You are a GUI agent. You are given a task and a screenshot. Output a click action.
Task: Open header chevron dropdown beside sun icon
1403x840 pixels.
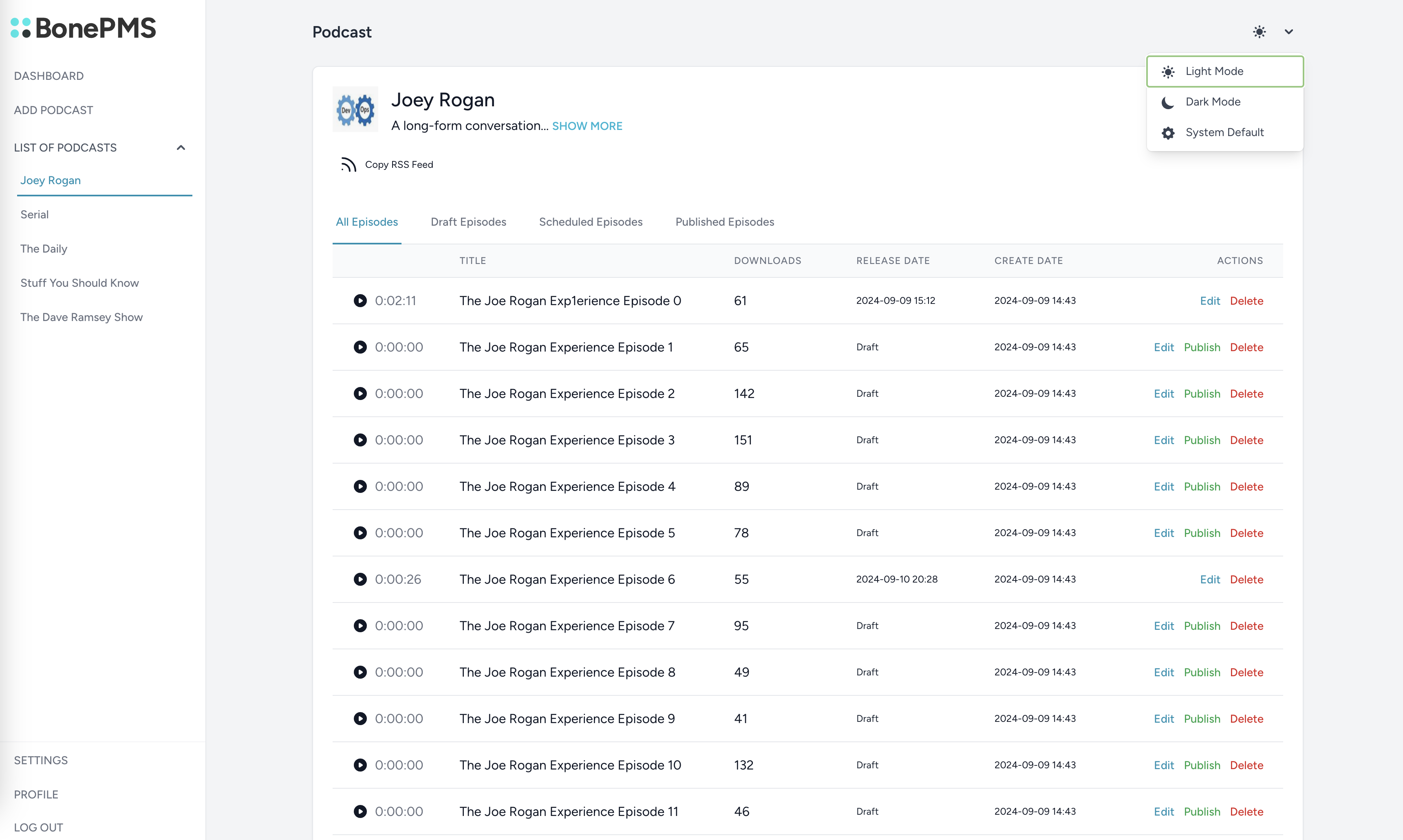(x=1288, y=32)
